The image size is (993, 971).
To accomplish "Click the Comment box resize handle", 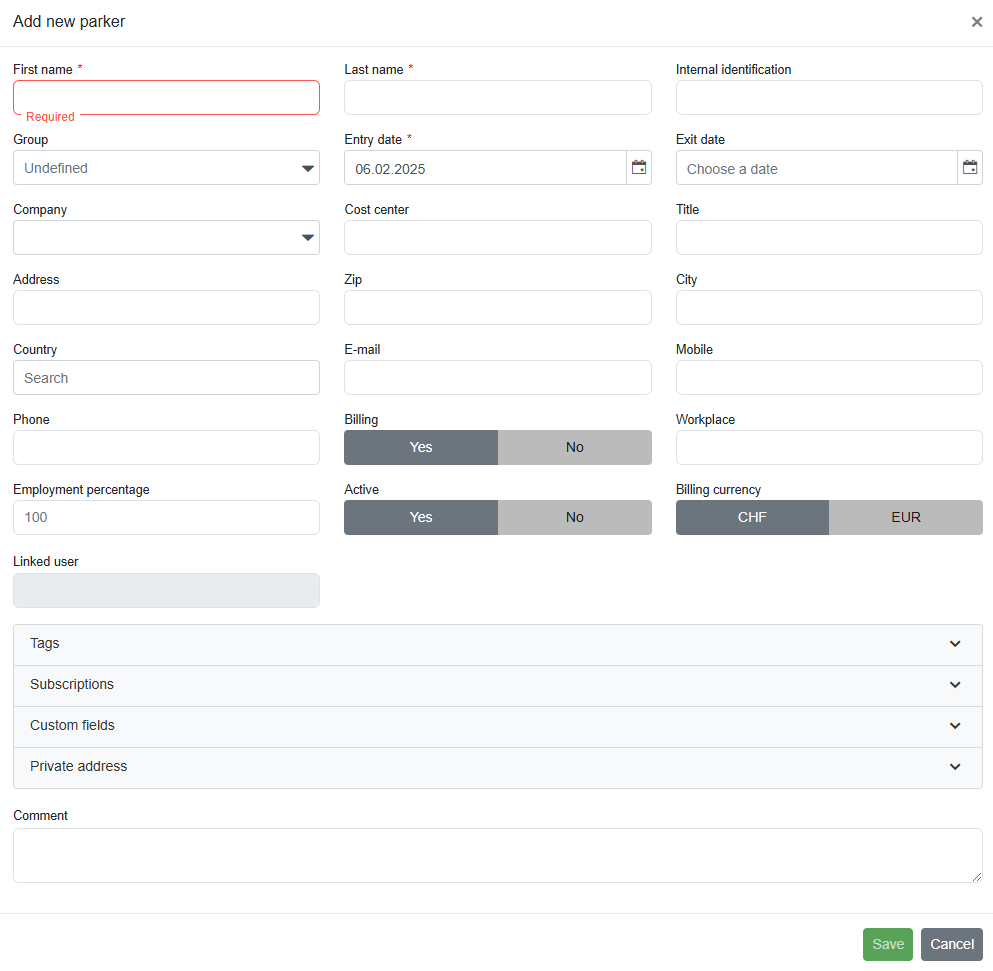I will pos(977,877).
